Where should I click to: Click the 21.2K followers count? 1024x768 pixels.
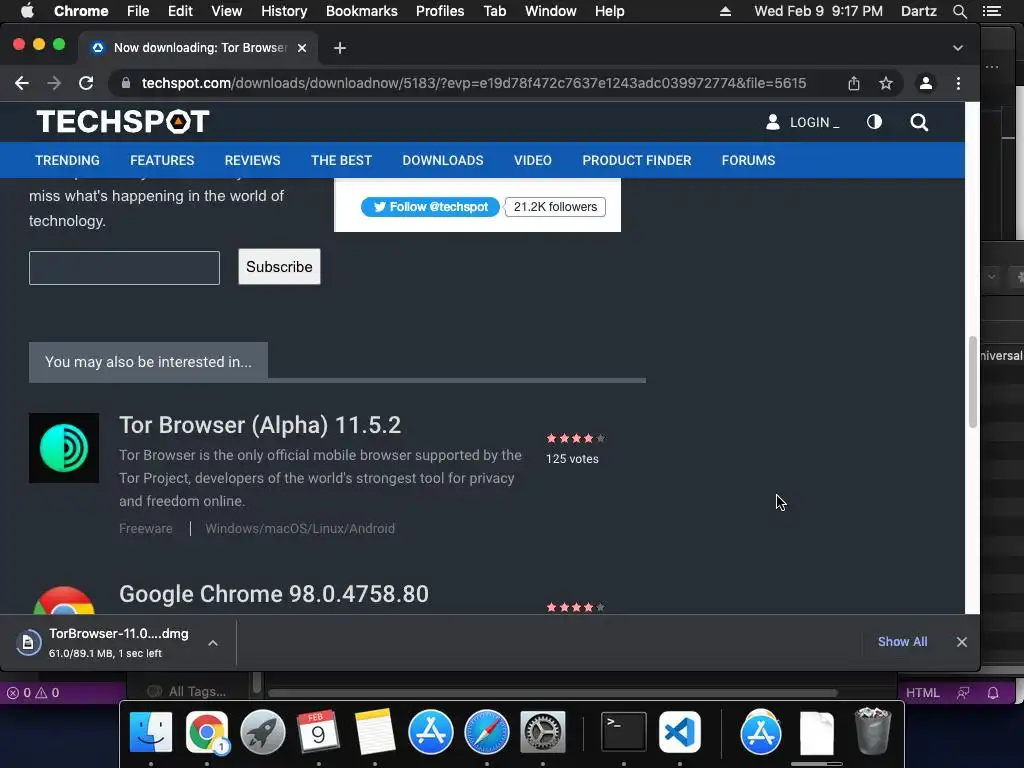[x=555, y=207]
